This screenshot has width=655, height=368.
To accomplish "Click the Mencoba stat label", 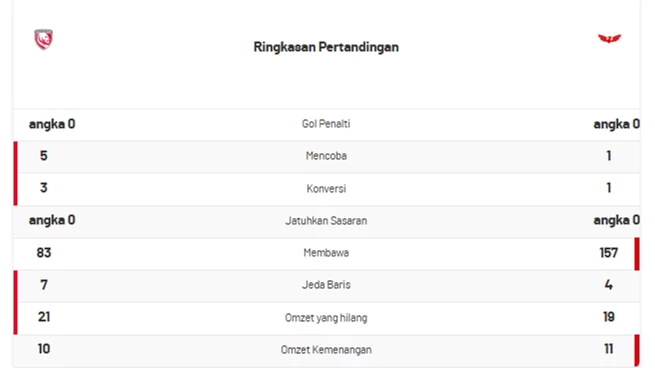I will 326,156.
